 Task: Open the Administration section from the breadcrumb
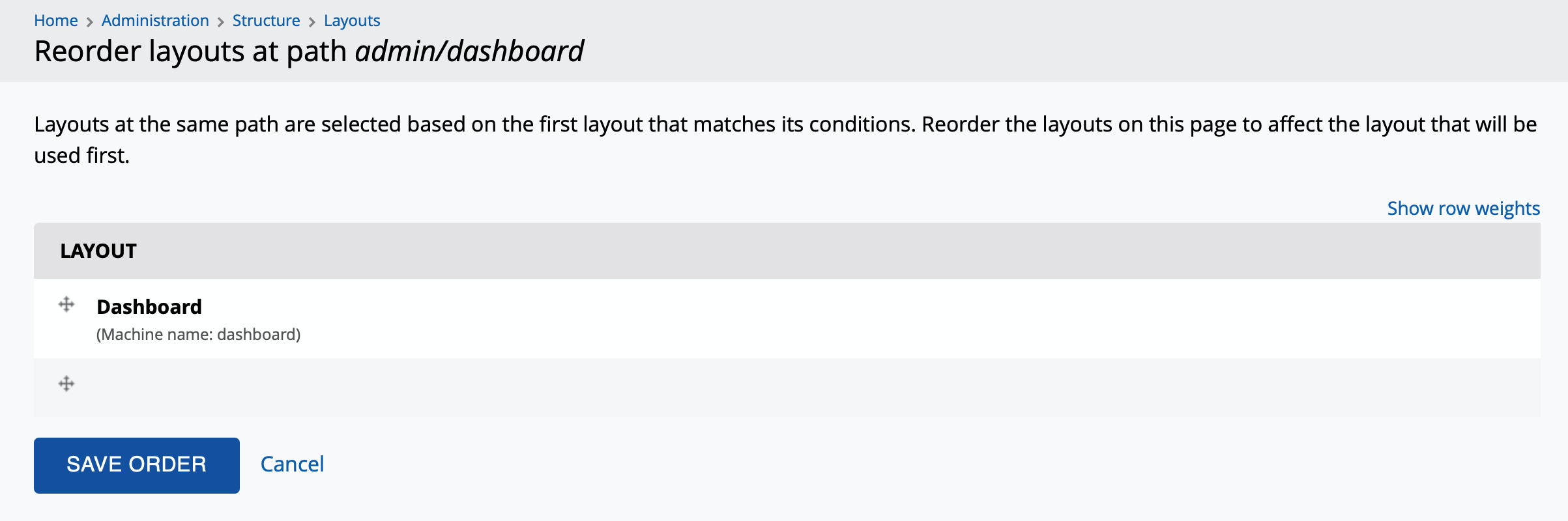pos(154,20)
